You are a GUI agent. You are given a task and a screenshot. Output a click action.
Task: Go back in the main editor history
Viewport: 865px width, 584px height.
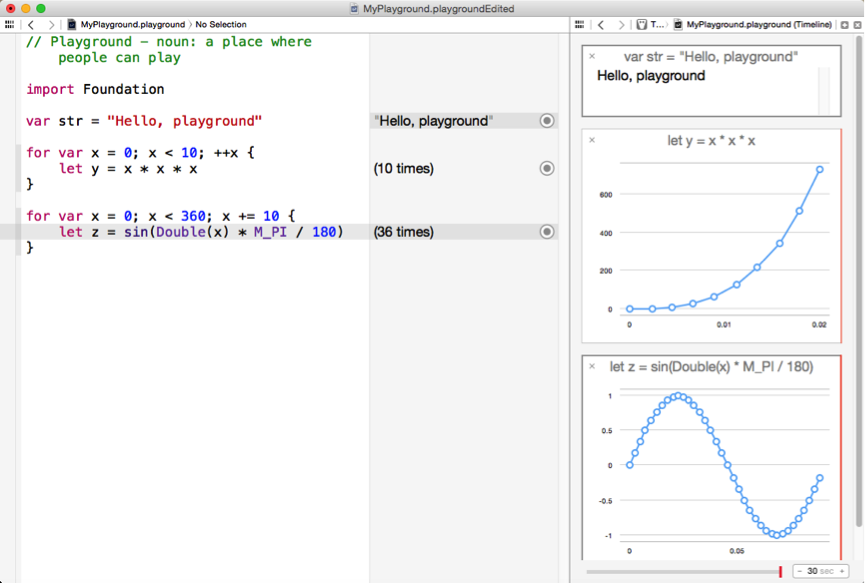pyautogui.click(x=31, y=24)
